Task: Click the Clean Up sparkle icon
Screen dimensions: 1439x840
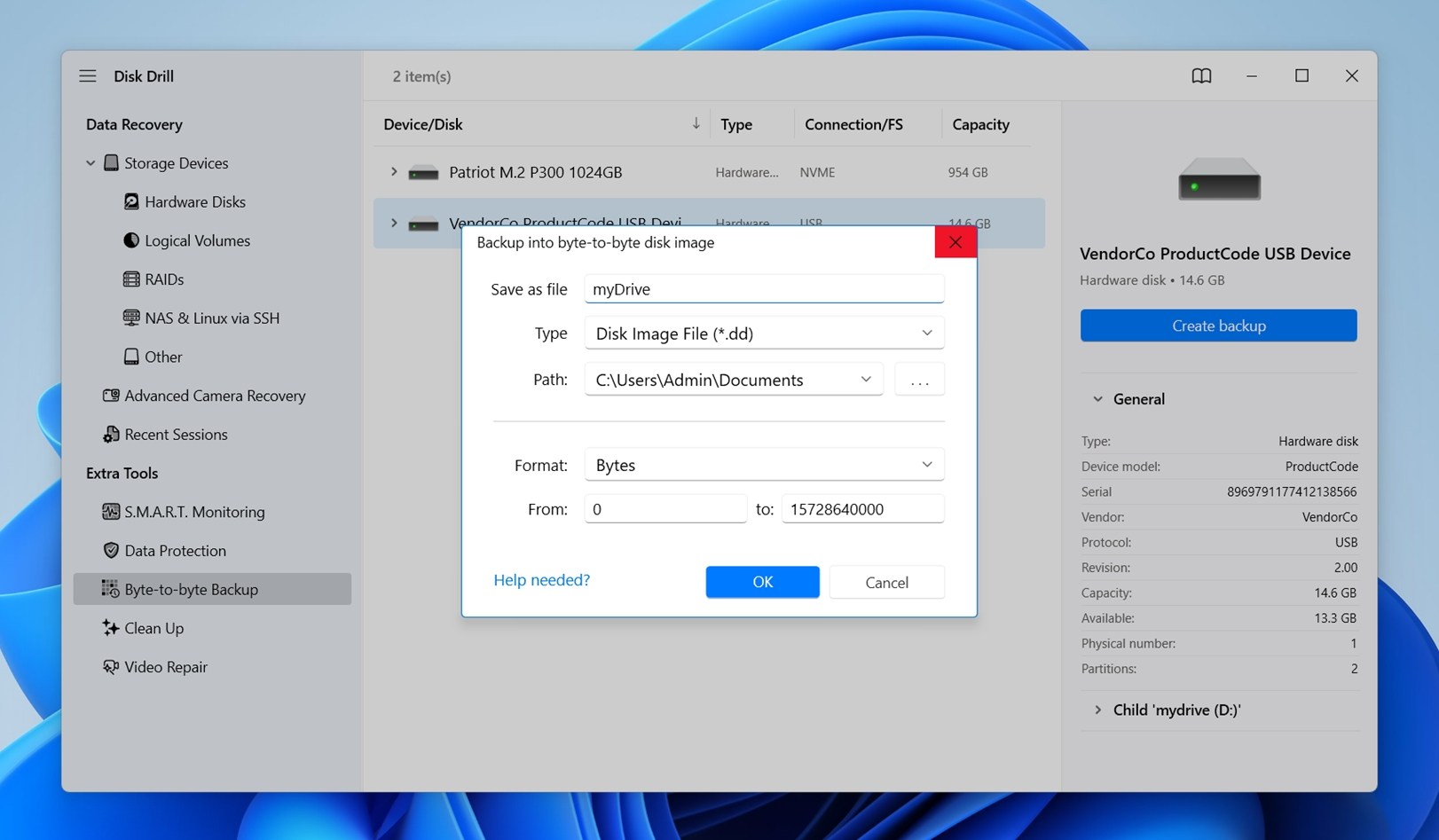Action: pyautogui.click(x=111, y=628)
